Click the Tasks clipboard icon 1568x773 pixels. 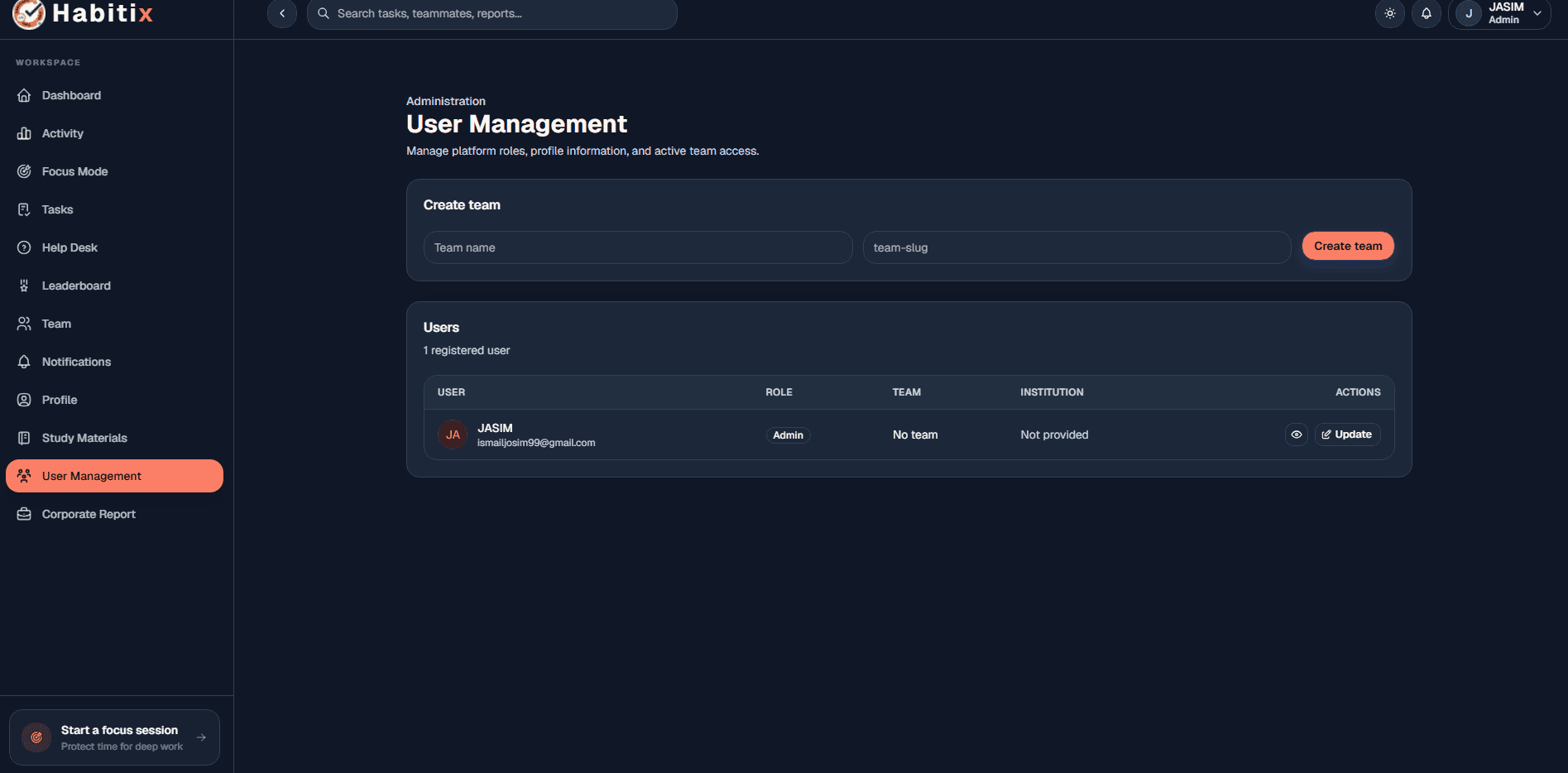tap(24, 209)
